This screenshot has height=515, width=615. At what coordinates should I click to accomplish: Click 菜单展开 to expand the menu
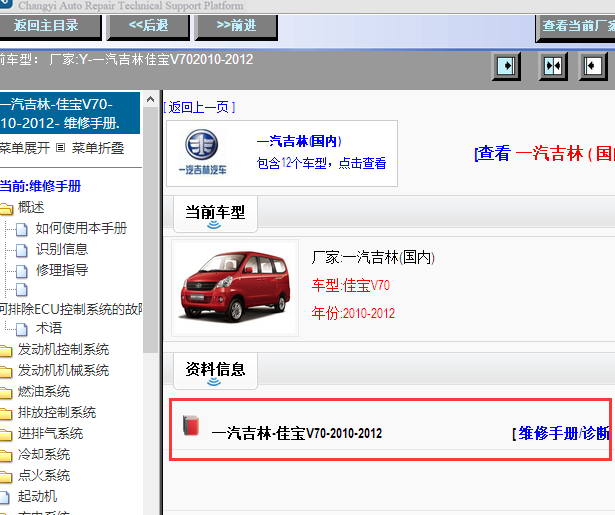pyautogui.click(x=25, y=148)
